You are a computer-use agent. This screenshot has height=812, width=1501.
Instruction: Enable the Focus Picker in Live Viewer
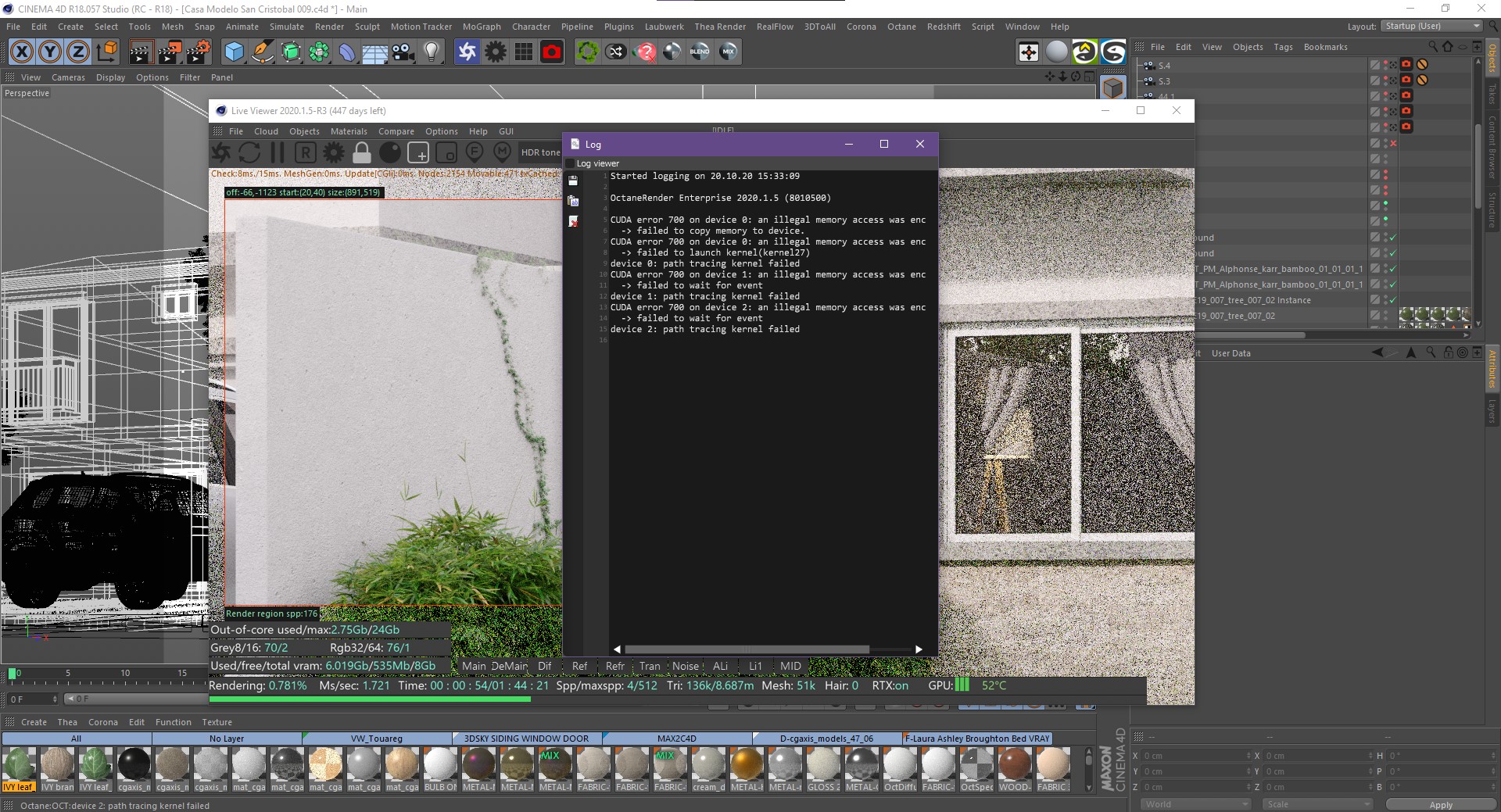pyautogui.click(x=475, y=152)
